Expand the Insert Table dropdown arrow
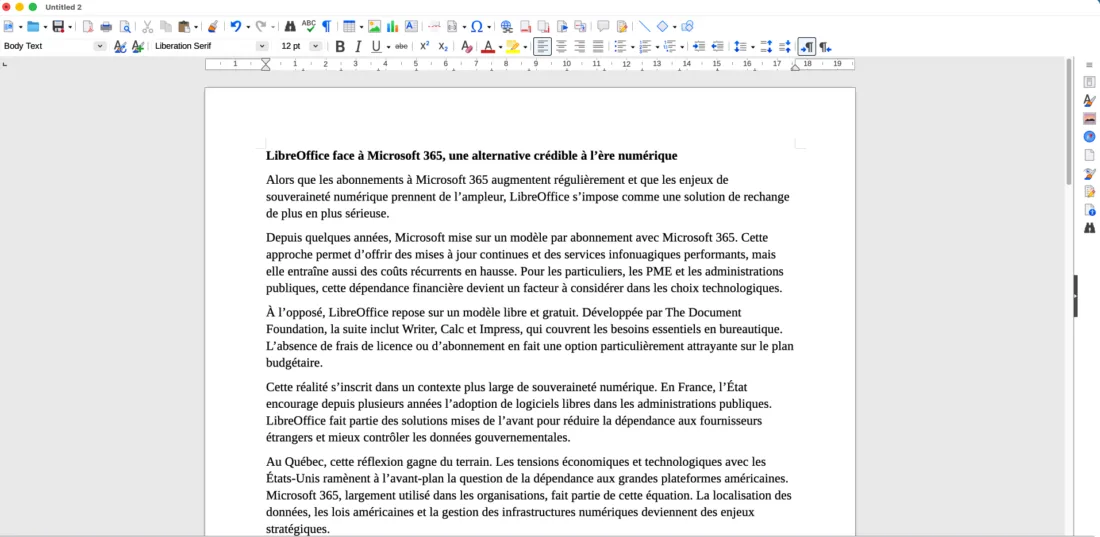 (x=361, y=27)
